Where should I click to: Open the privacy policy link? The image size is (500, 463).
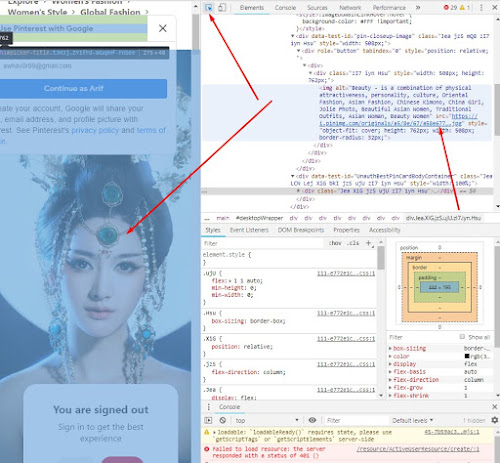[x=95, y=130]
